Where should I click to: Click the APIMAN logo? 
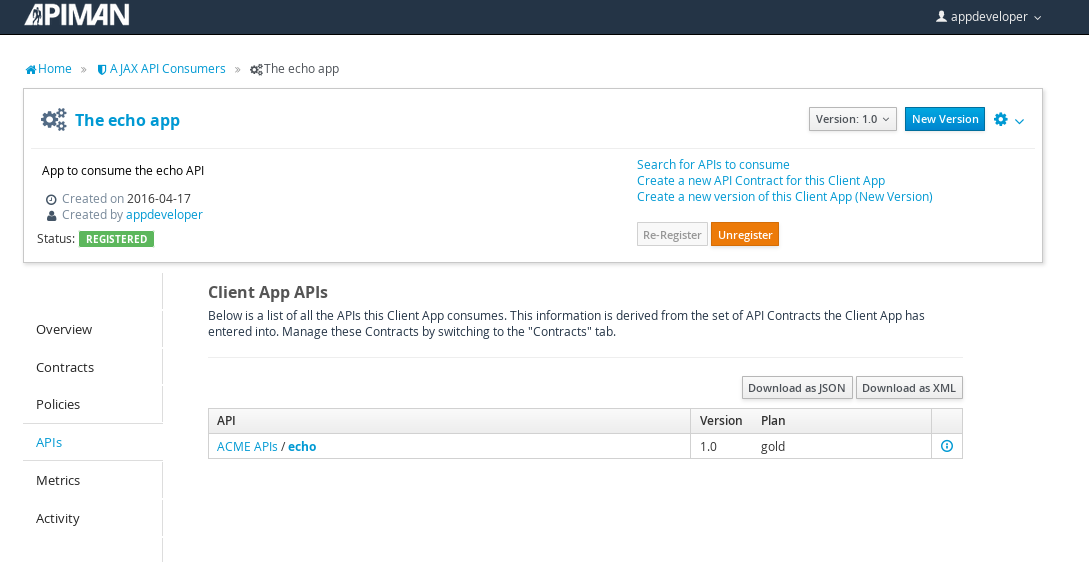[77, 15]
